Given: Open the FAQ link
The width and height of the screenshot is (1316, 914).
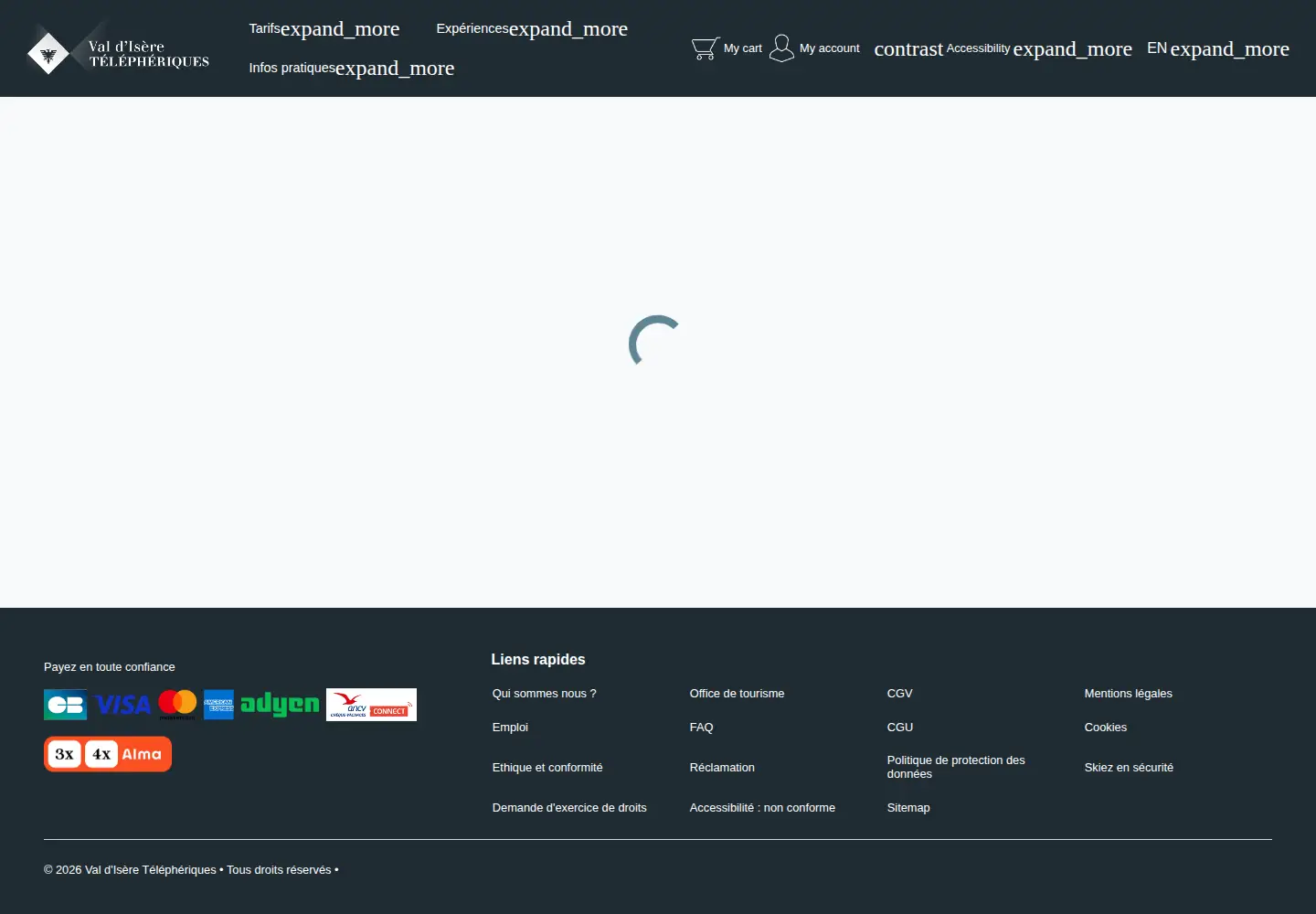Looking at the screenshot, I should tap(701, 728).
